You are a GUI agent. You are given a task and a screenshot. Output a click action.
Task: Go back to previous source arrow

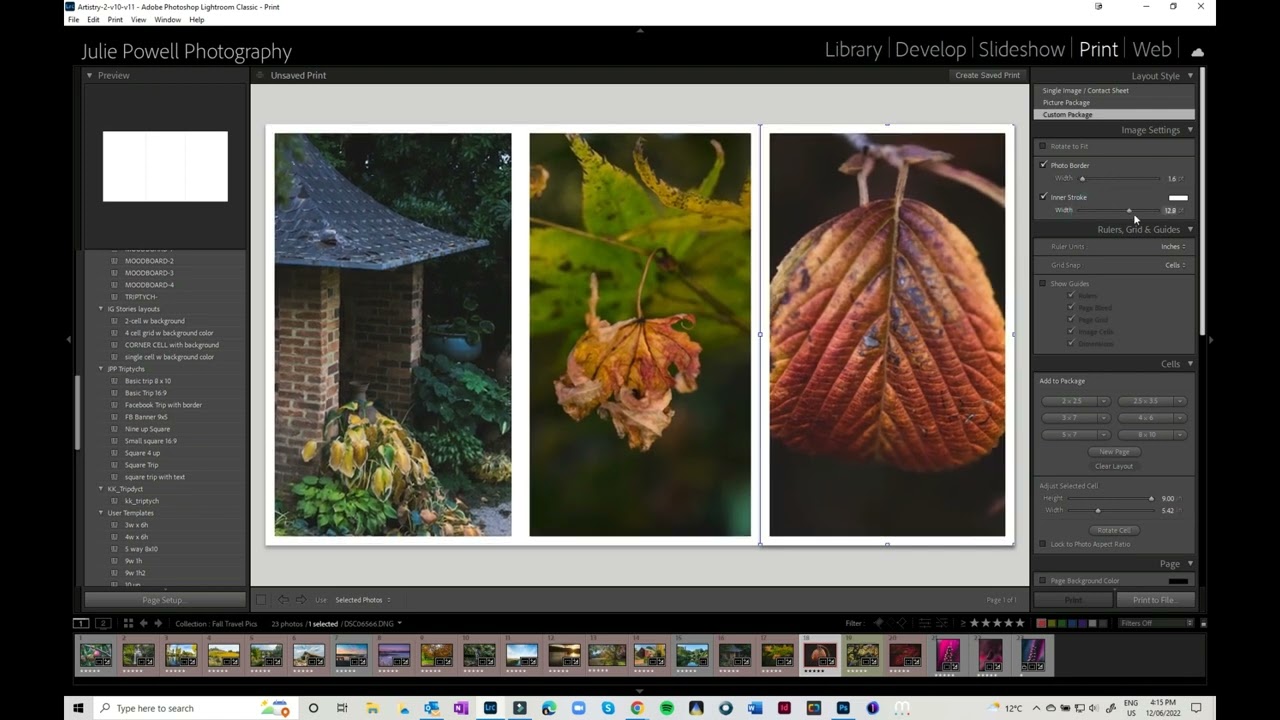(x=143, y=623)
